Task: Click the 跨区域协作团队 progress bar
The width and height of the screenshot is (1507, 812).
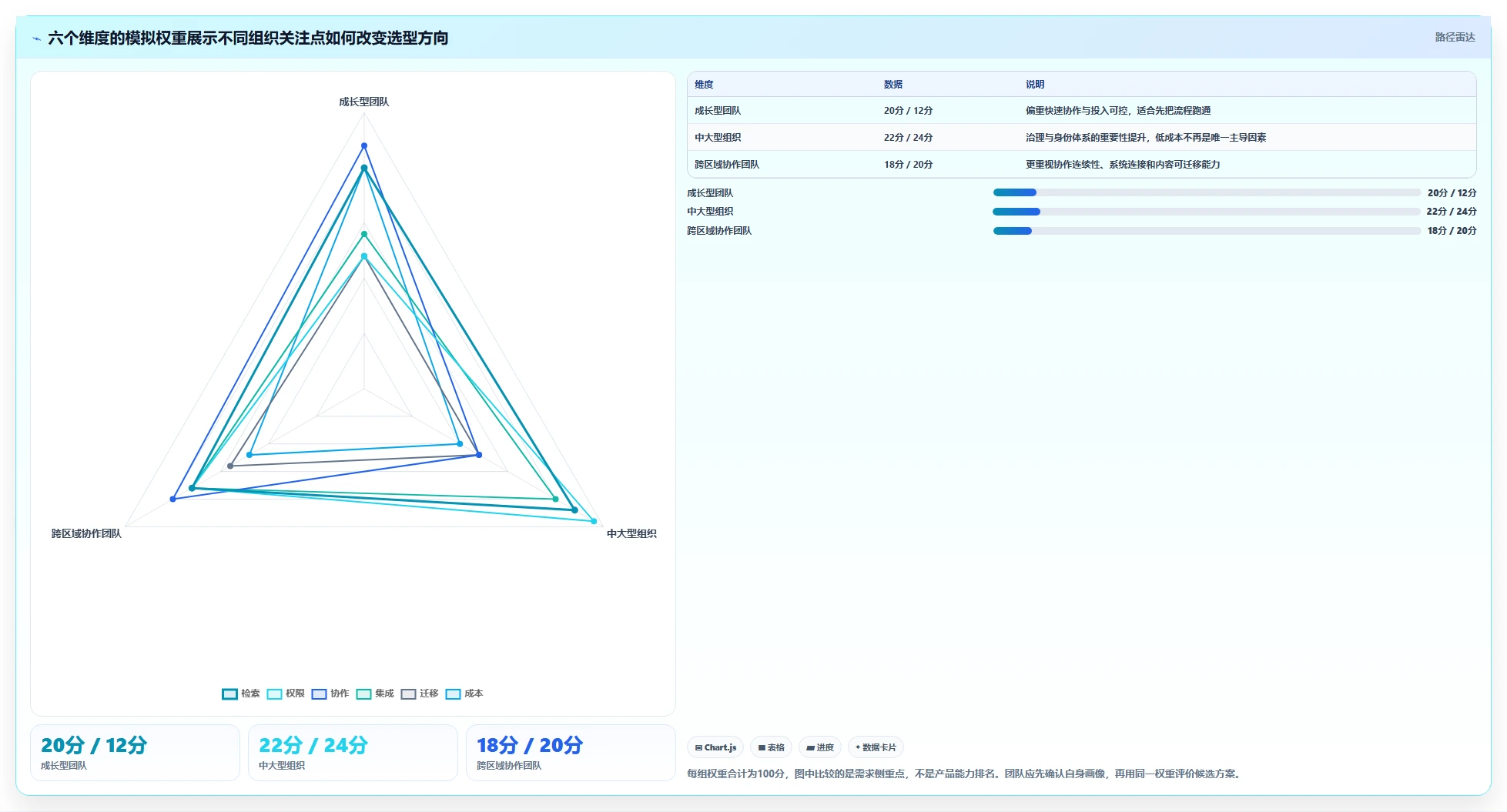Action: tap(1207, 231)
